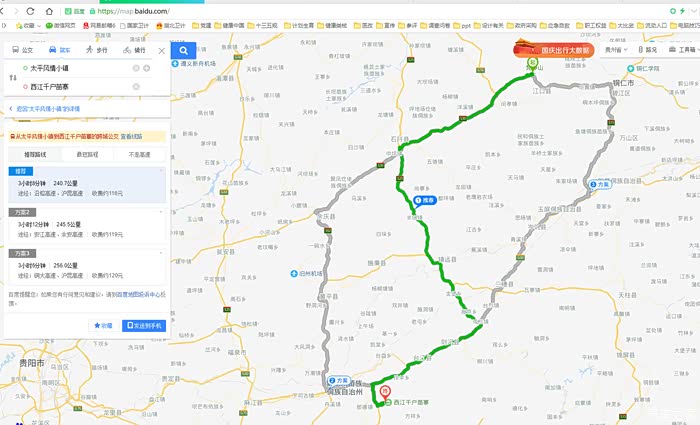Click the red destination pin on the map
Screen dimensions: 700x425
click(385, 392)
